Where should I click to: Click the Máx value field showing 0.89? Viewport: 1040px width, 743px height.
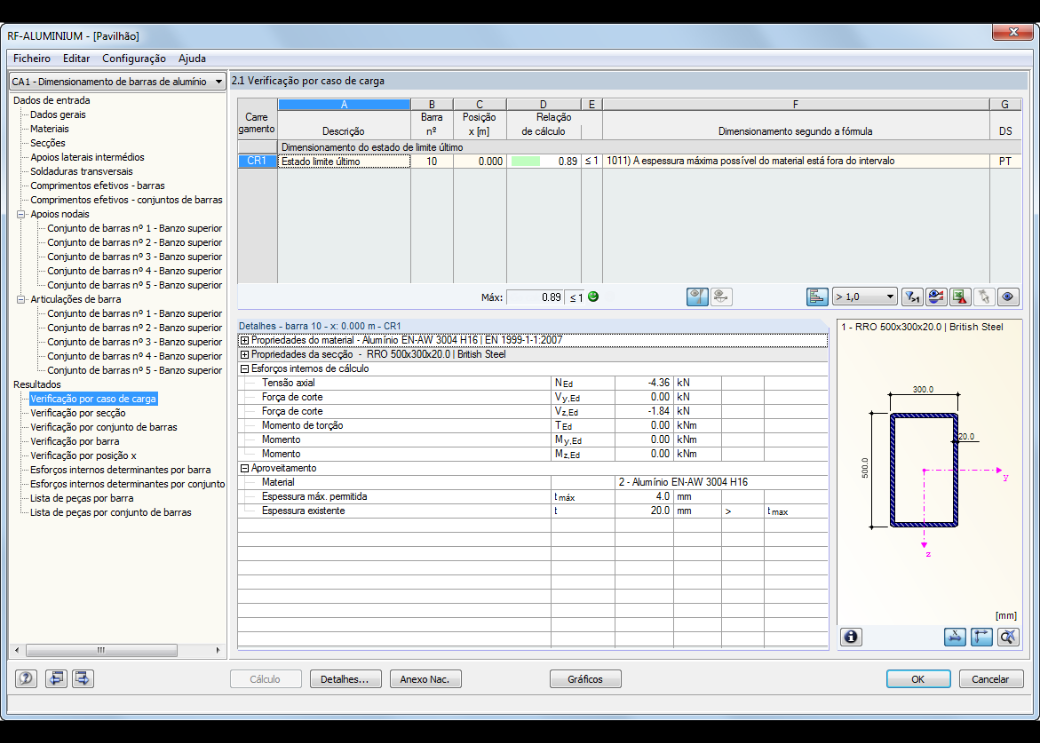[535, 297]
